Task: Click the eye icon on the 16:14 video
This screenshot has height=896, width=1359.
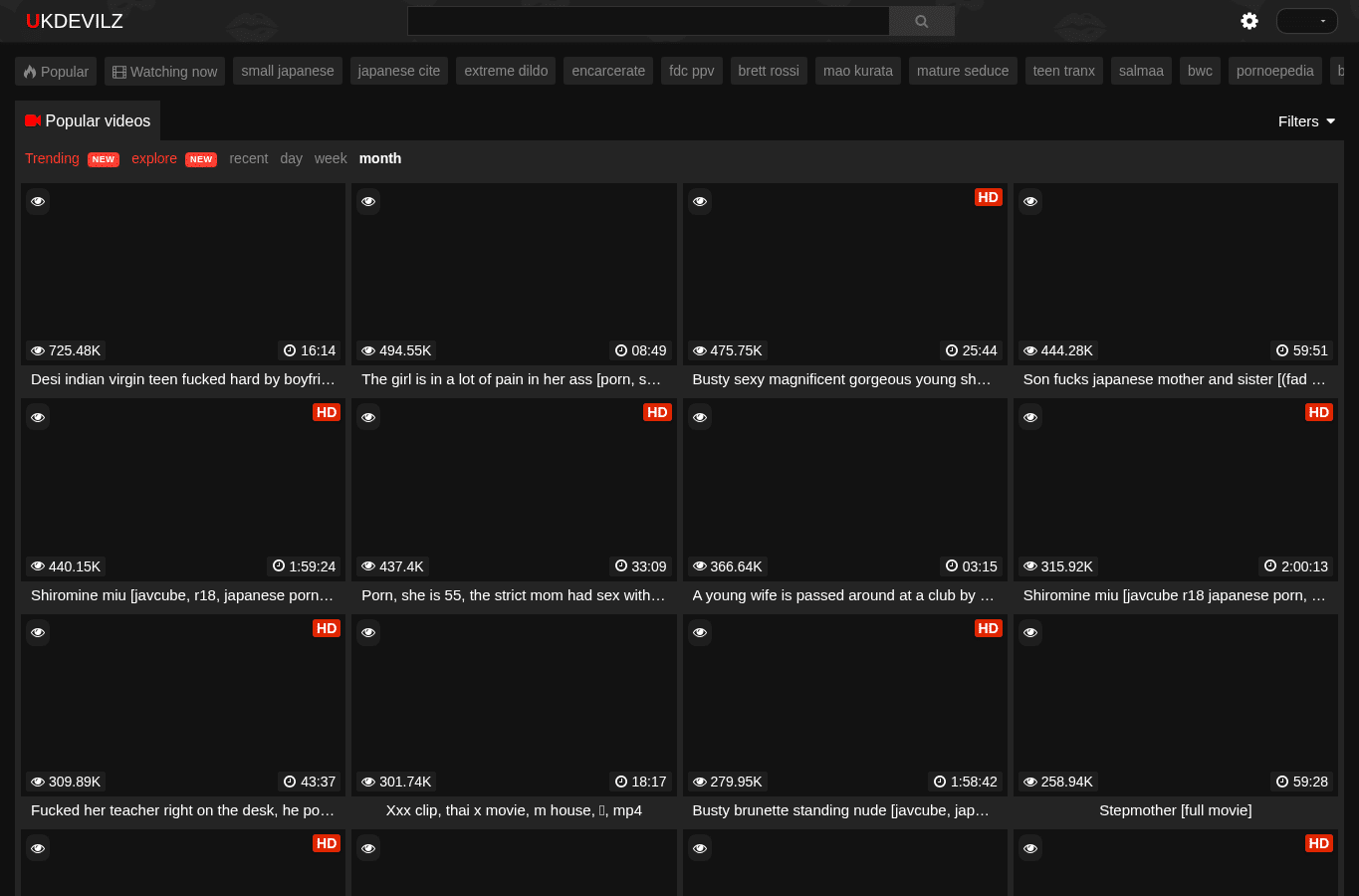Action: [x=38, y=201]
